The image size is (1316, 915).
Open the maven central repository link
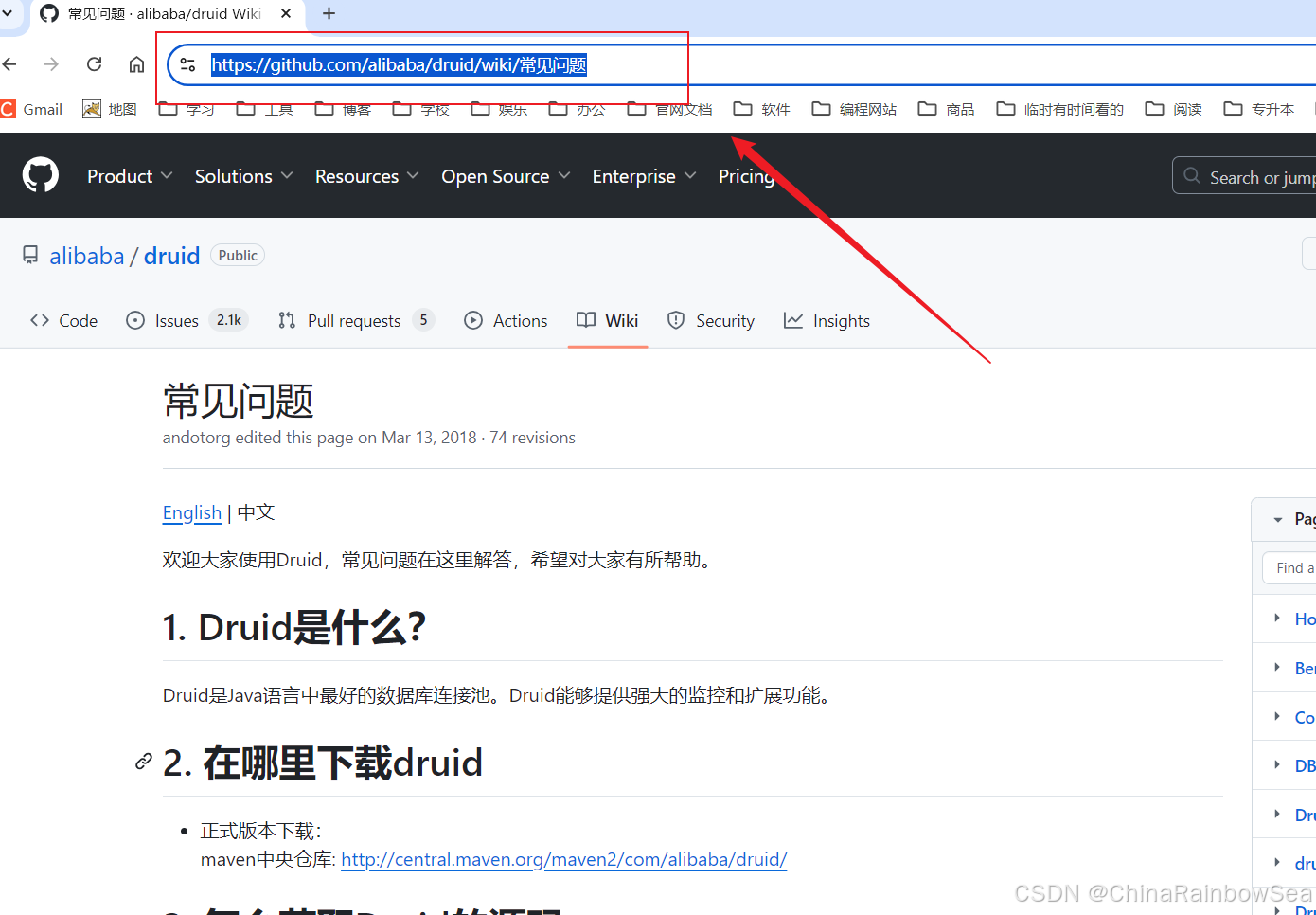pos(563,859)
